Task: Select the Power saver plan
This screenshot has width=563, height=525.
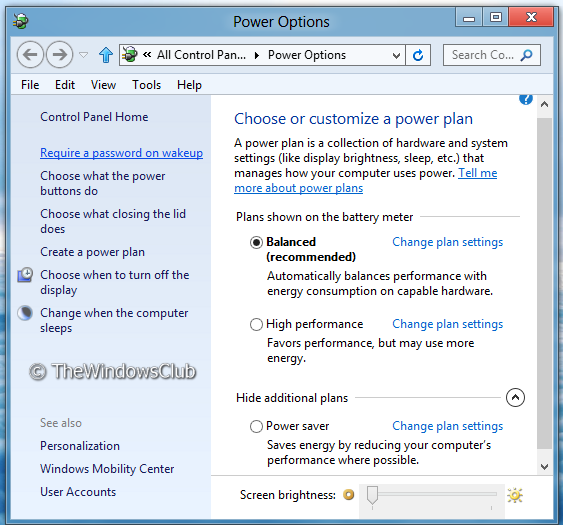Action: pyautogui.click(x=256, y=426)
